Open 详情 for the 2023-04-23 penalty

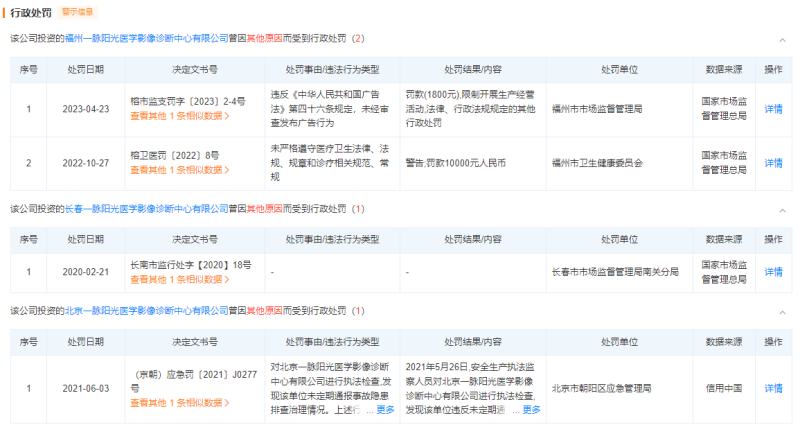pos(773,109)
